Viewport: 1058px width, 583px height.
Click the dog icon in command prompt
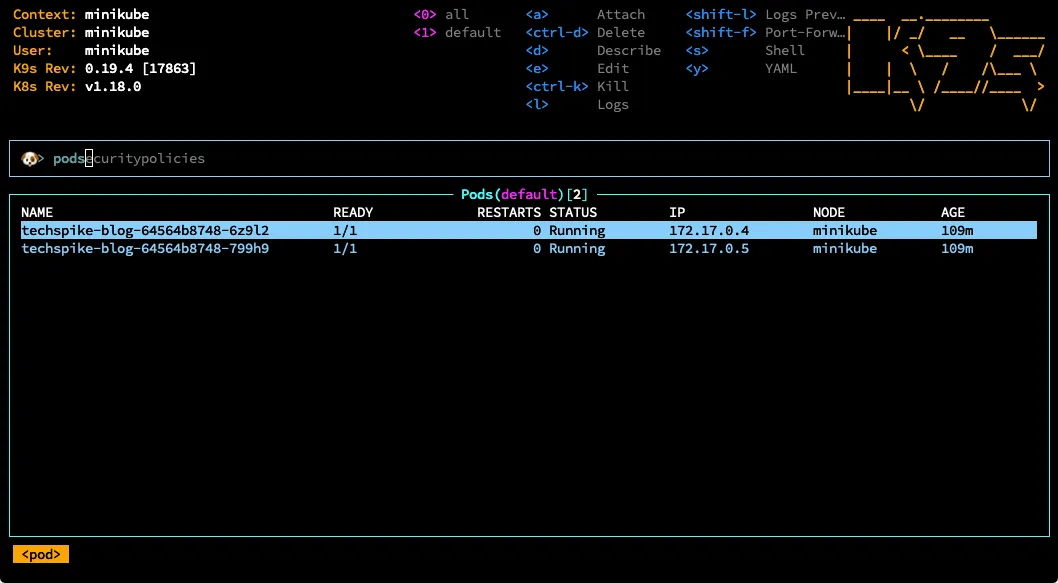(x=29, y=159)
